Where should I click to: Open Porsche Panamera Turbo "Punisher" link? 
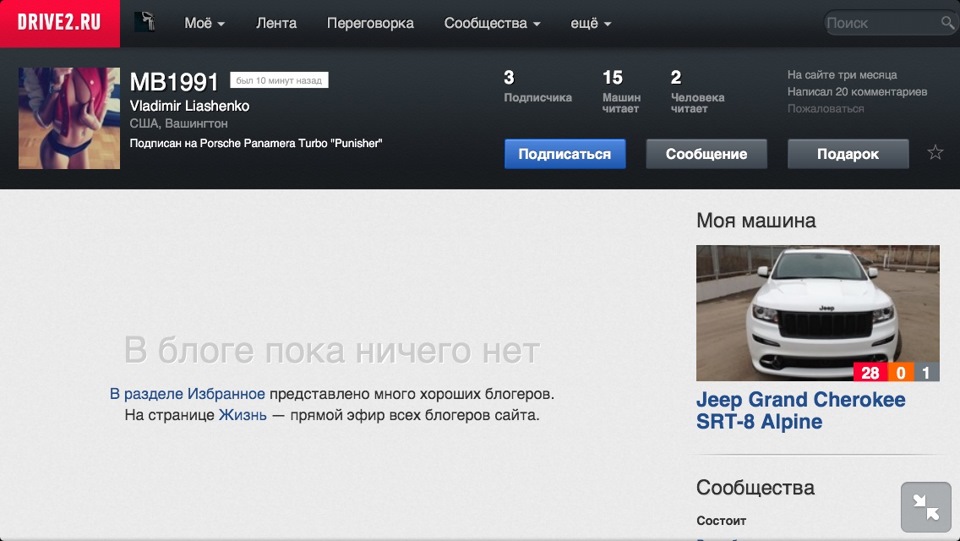pyautogui.click(x=291, y=143)
